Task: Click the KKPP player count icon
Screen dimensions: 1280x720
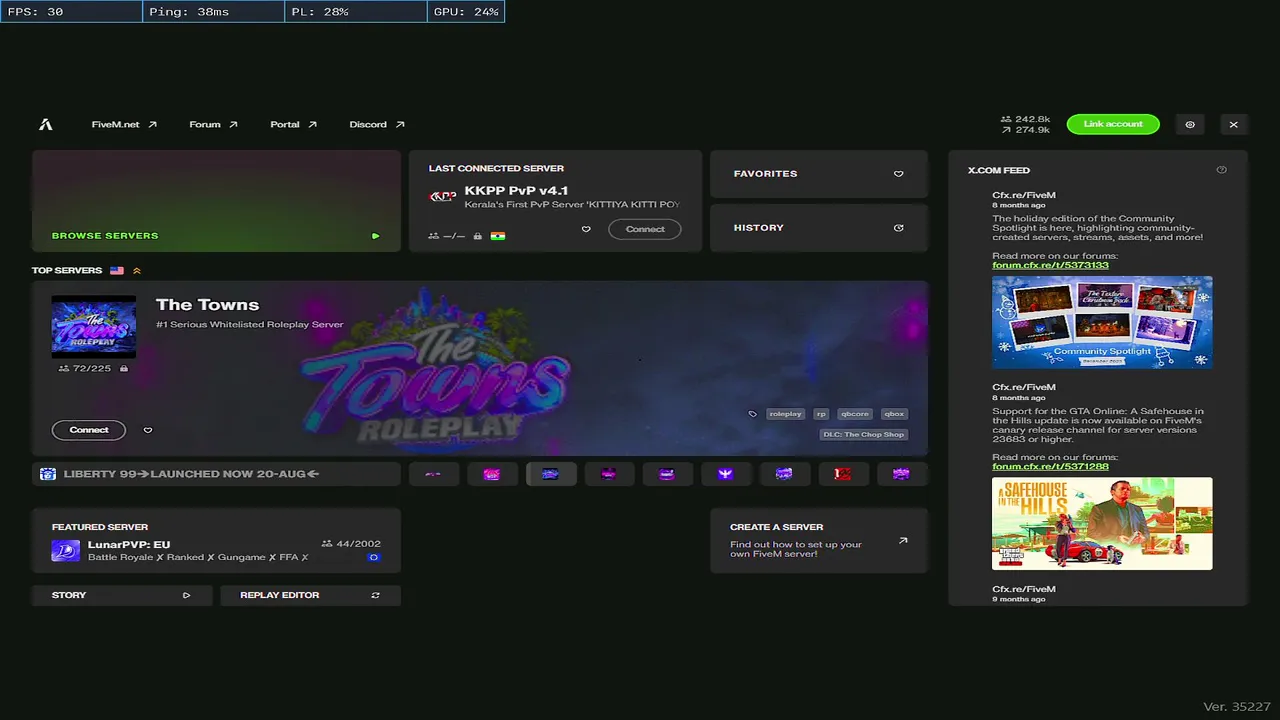Action: point(434,236)
